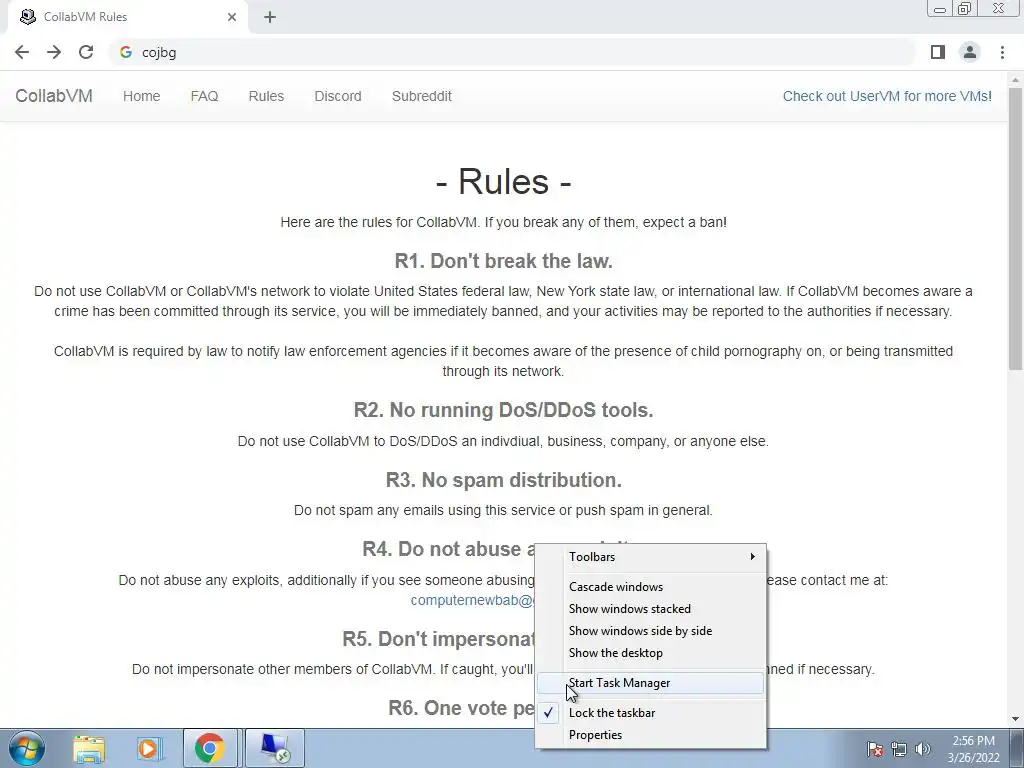
Task: Select Show windows stacked
Action: coord(650,609)
